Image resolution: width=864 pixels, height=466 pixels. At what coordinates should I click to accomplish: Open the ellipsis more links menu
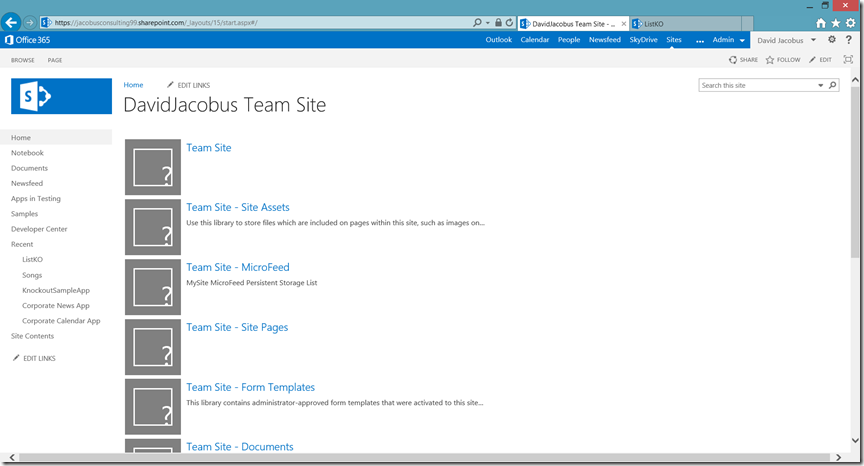(700, 41)
